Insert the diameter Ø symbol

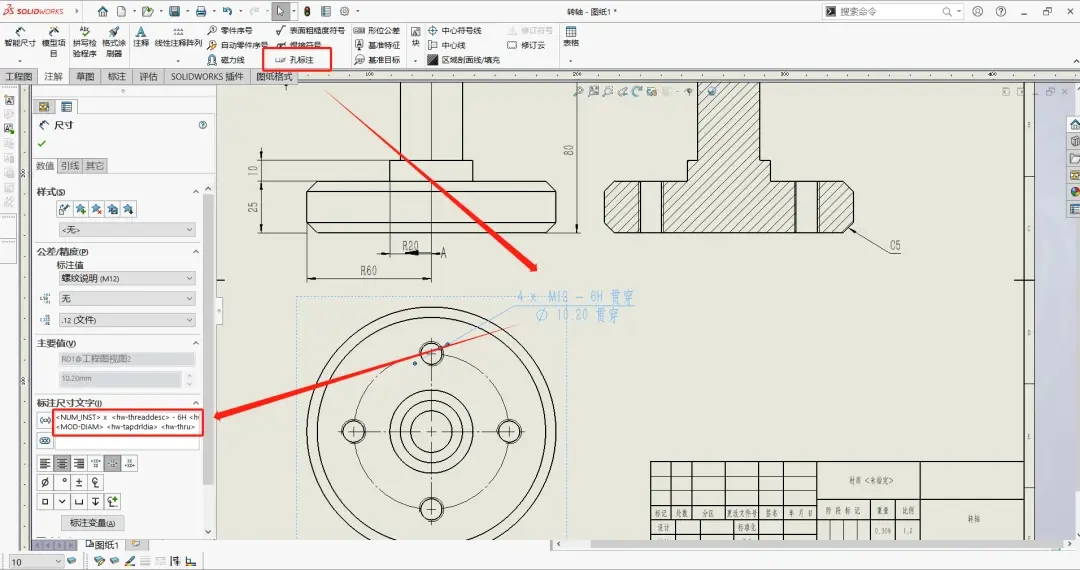pos(45,482)
